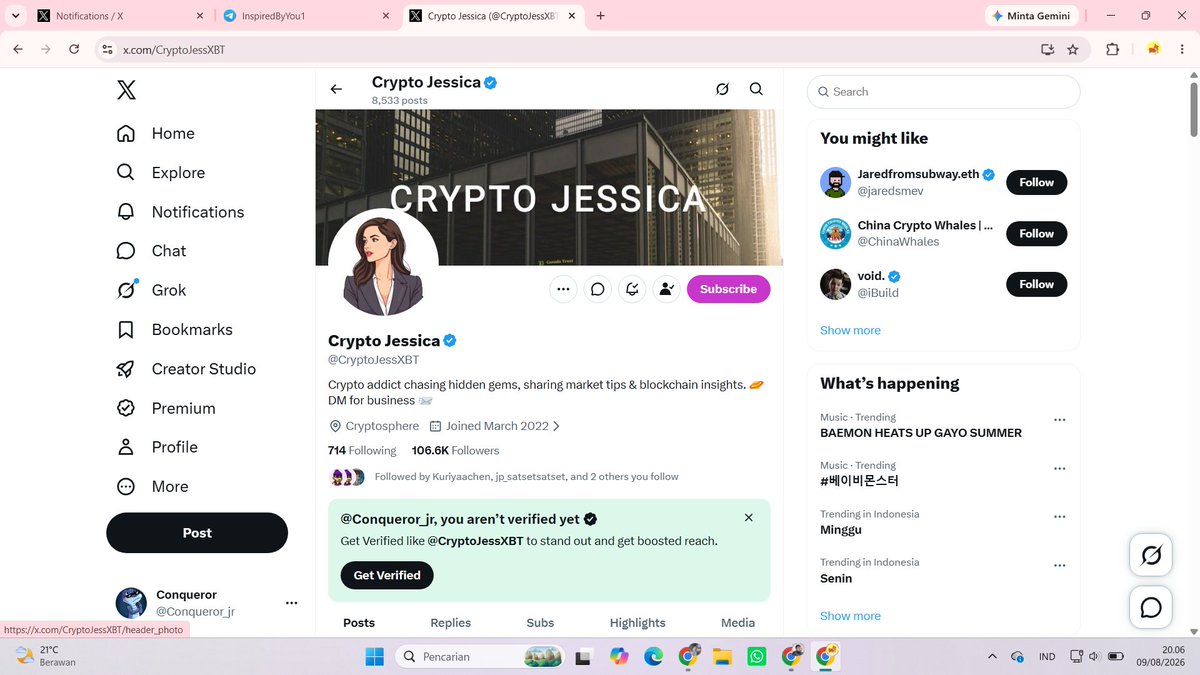The width and height of the screenshot is (1200, 675).
Task: Switch to the Media tab
Action: (738, 623)
